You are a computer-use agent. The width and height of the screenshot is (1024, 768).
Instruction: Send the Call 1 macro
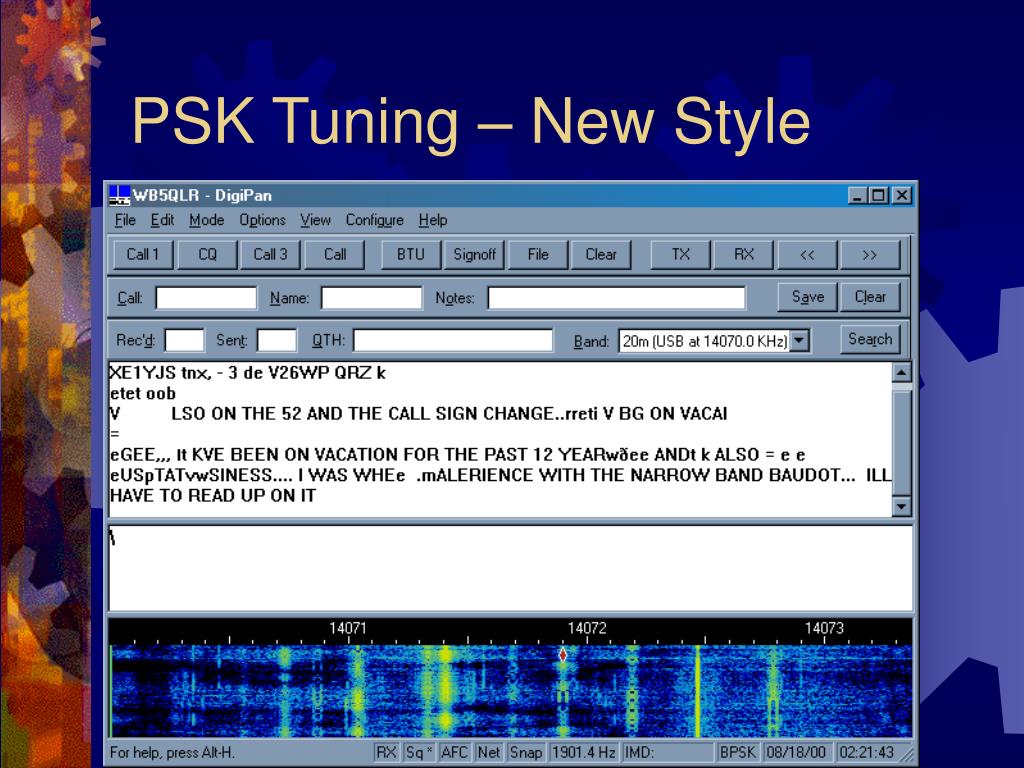[x=143, y=255]
